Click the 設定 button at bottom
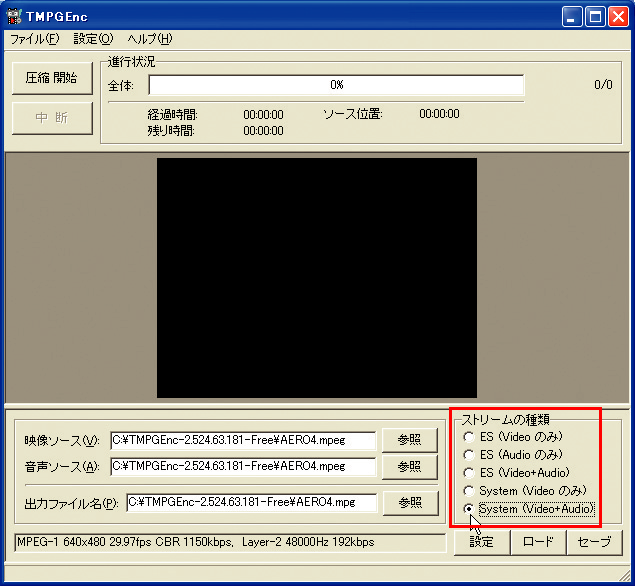The image size is (635, 586). pyautogui.click(x=482, y=542)
